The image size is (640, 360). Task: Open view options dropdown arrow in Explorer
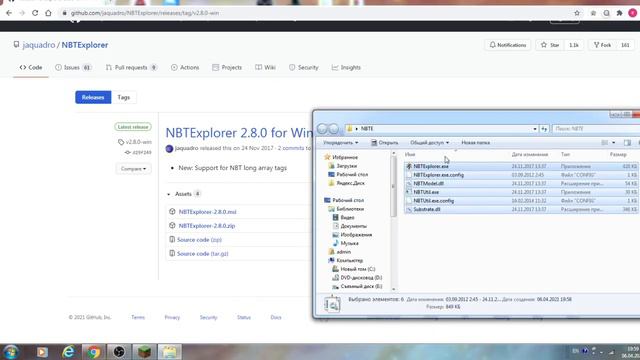click(613, 143)
